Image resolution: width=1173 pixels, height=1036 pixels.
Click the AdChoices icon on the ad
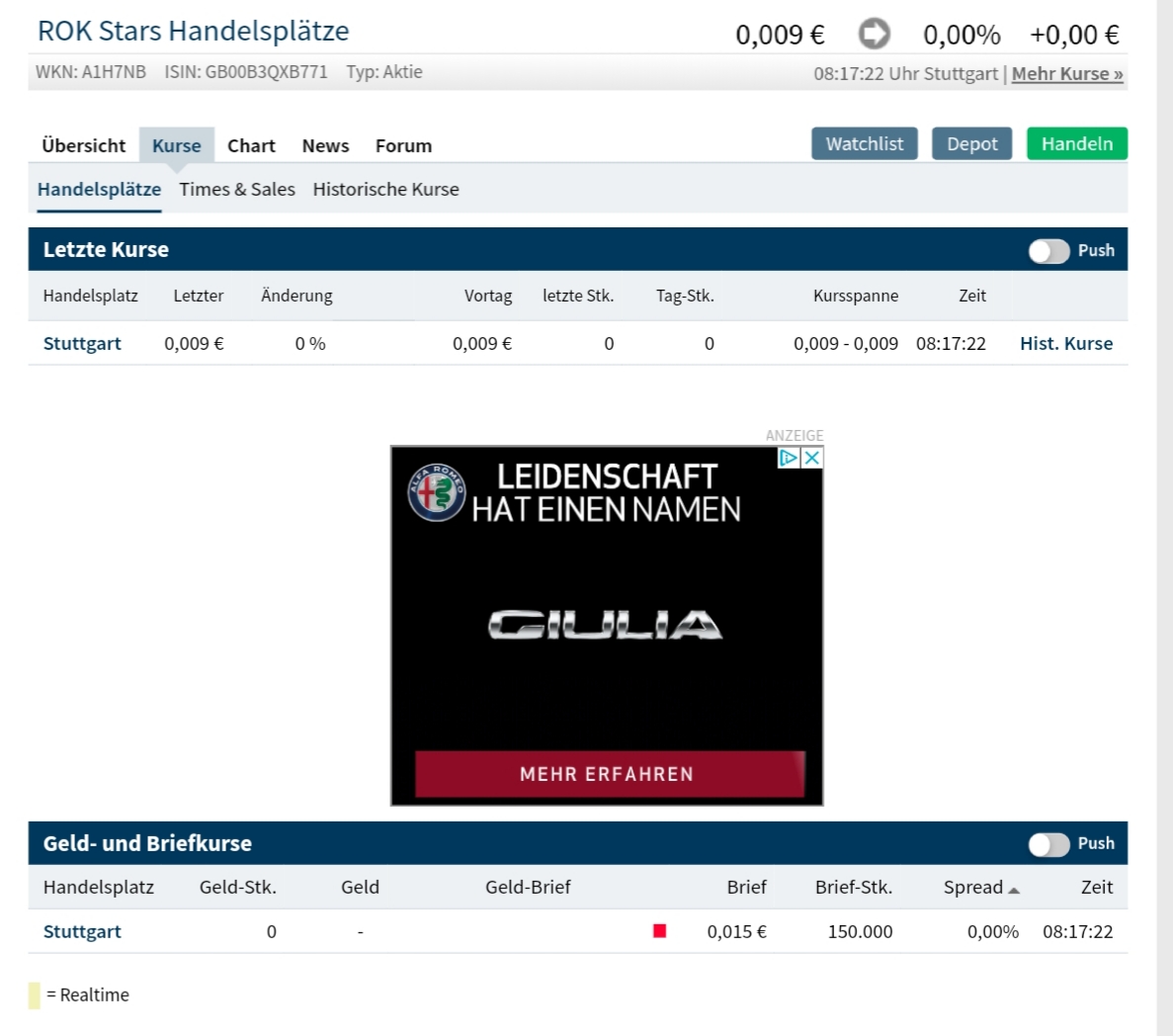point(789,458)
